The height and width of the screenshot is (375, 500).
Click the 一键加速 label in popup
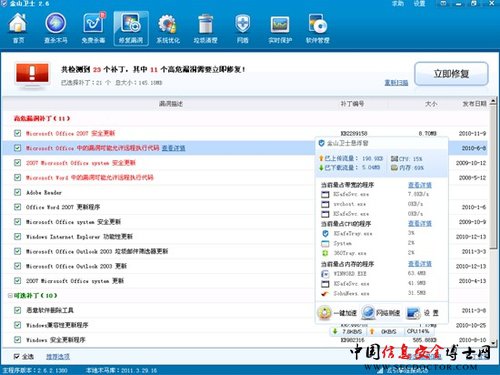[x=345, y=313]
